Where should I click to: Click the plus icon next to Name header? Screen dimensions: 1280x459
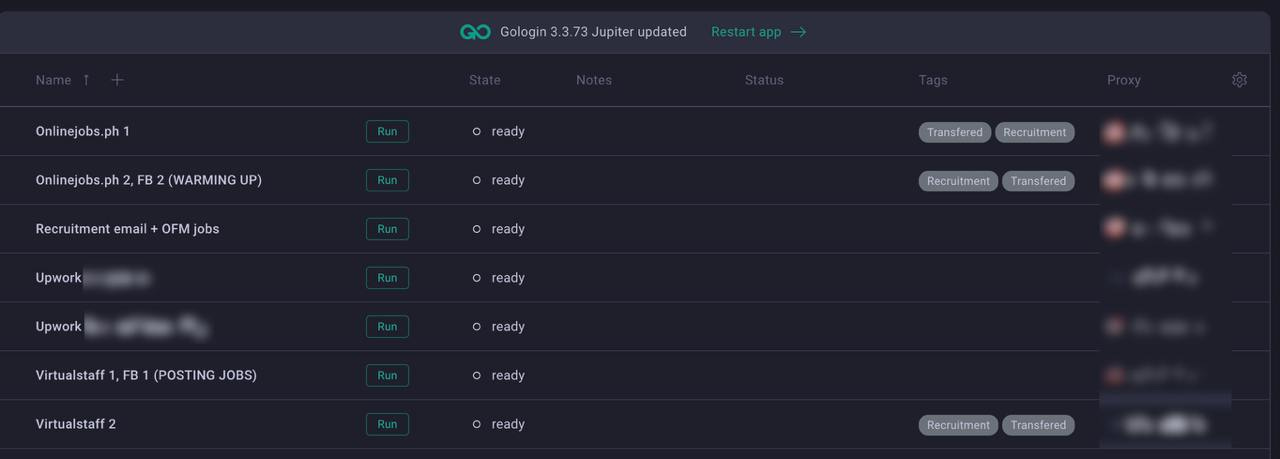[117, 80]
